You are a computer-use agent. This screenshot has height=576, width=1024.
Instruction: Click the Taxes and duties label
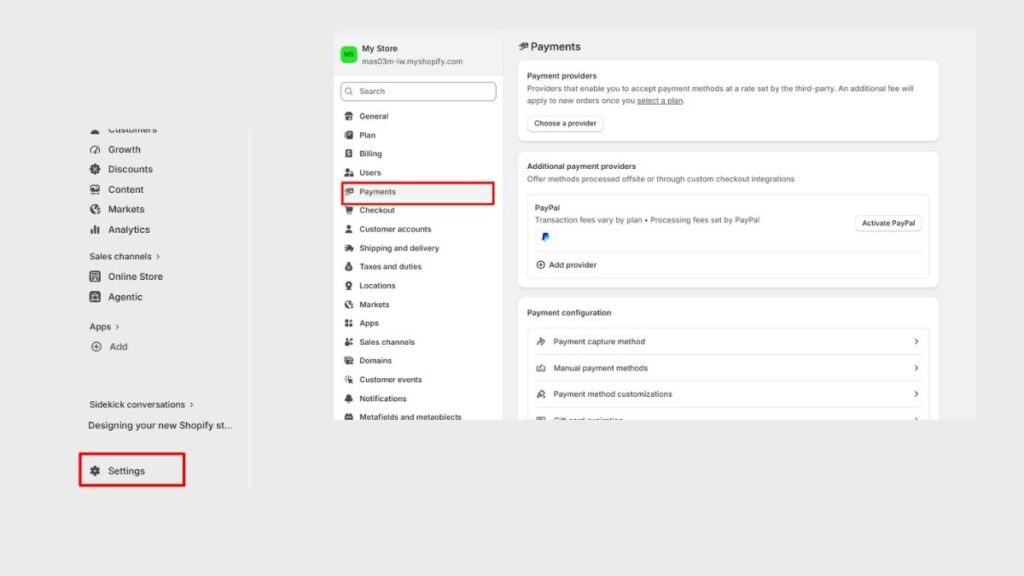click(390, 266)
